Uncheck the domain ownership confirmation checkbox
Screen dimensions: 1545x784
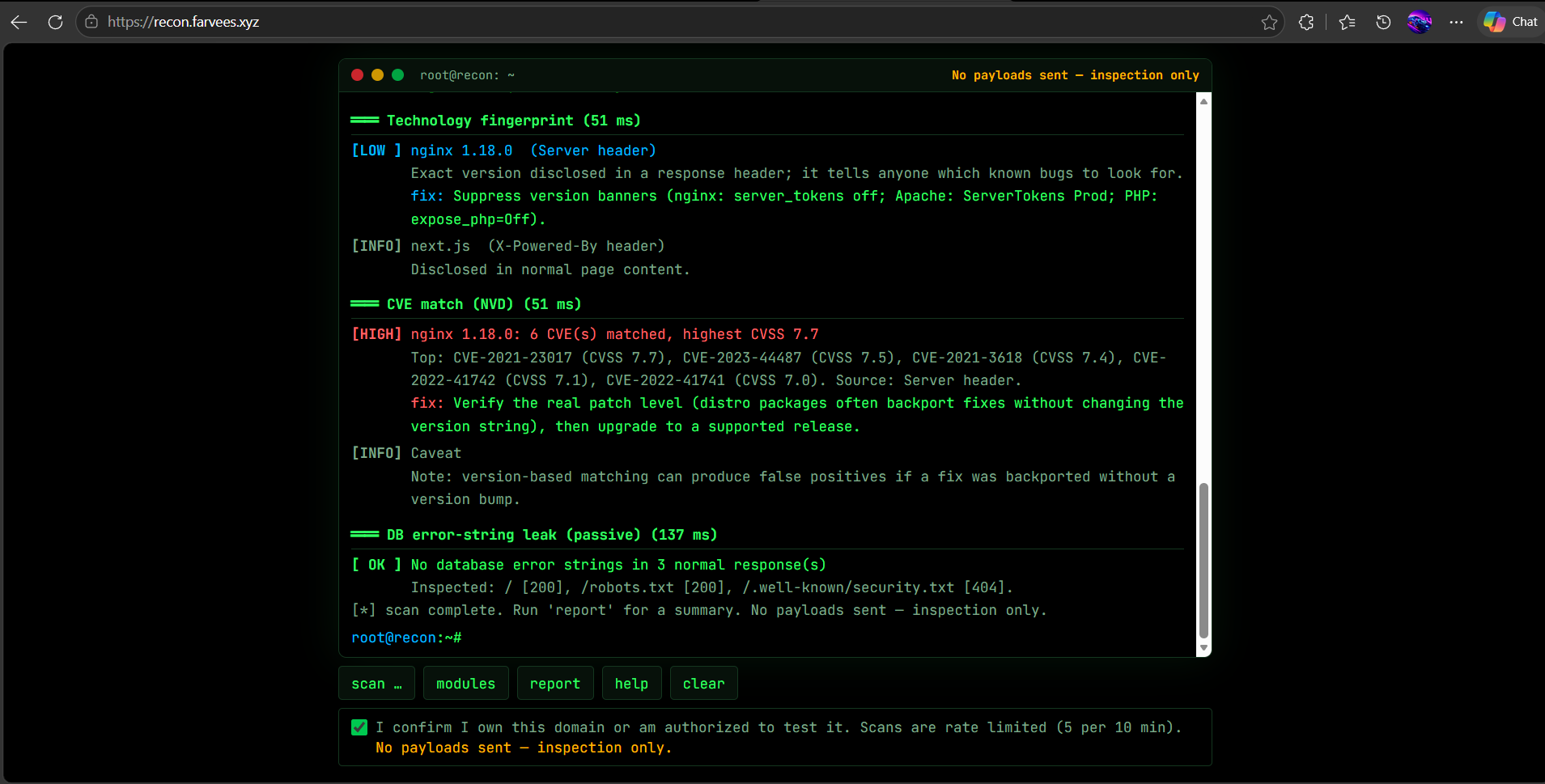[359, 727]
